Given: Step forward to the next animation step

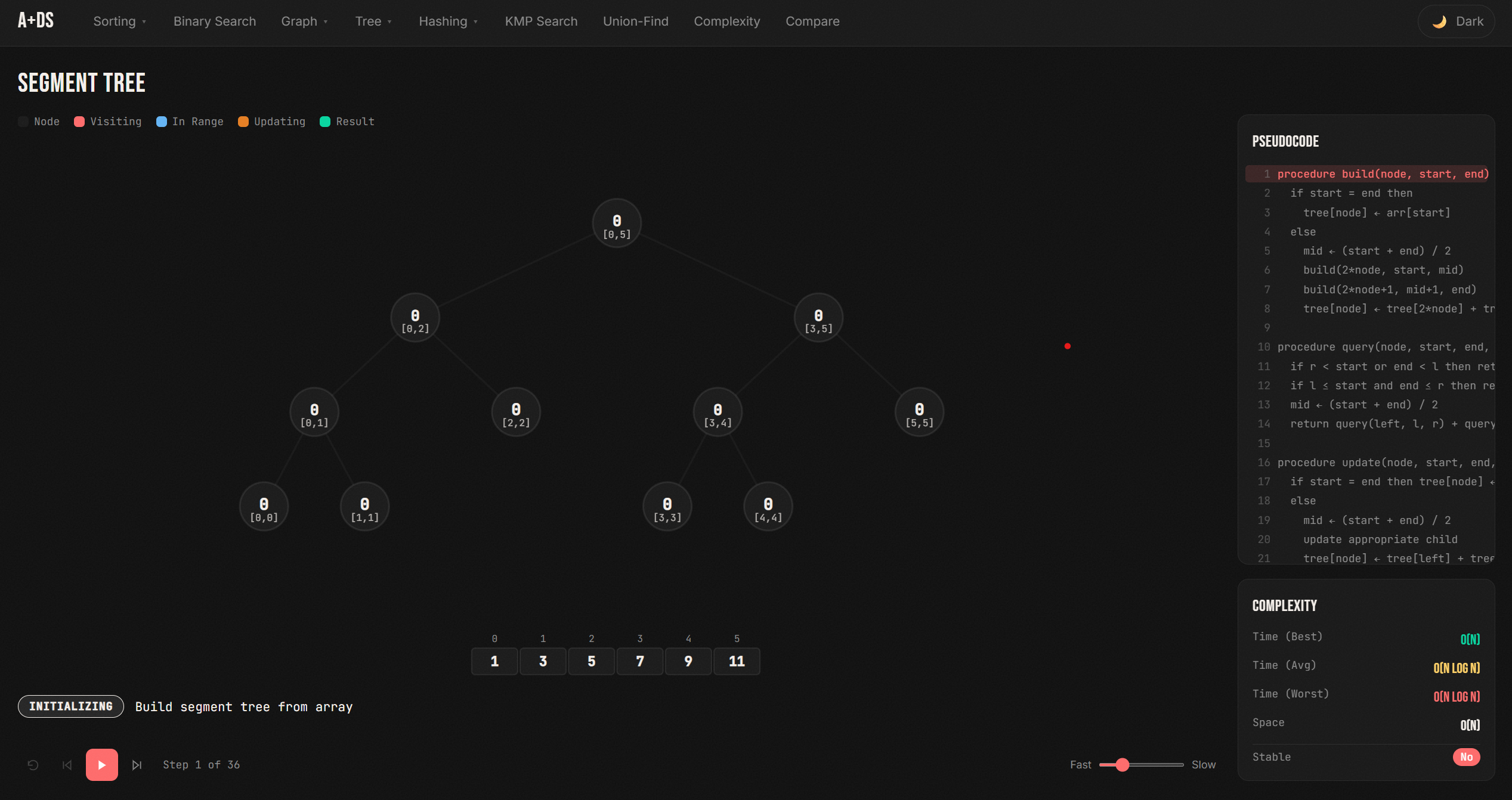Looking at the screenshot, I should coord(137,765).
